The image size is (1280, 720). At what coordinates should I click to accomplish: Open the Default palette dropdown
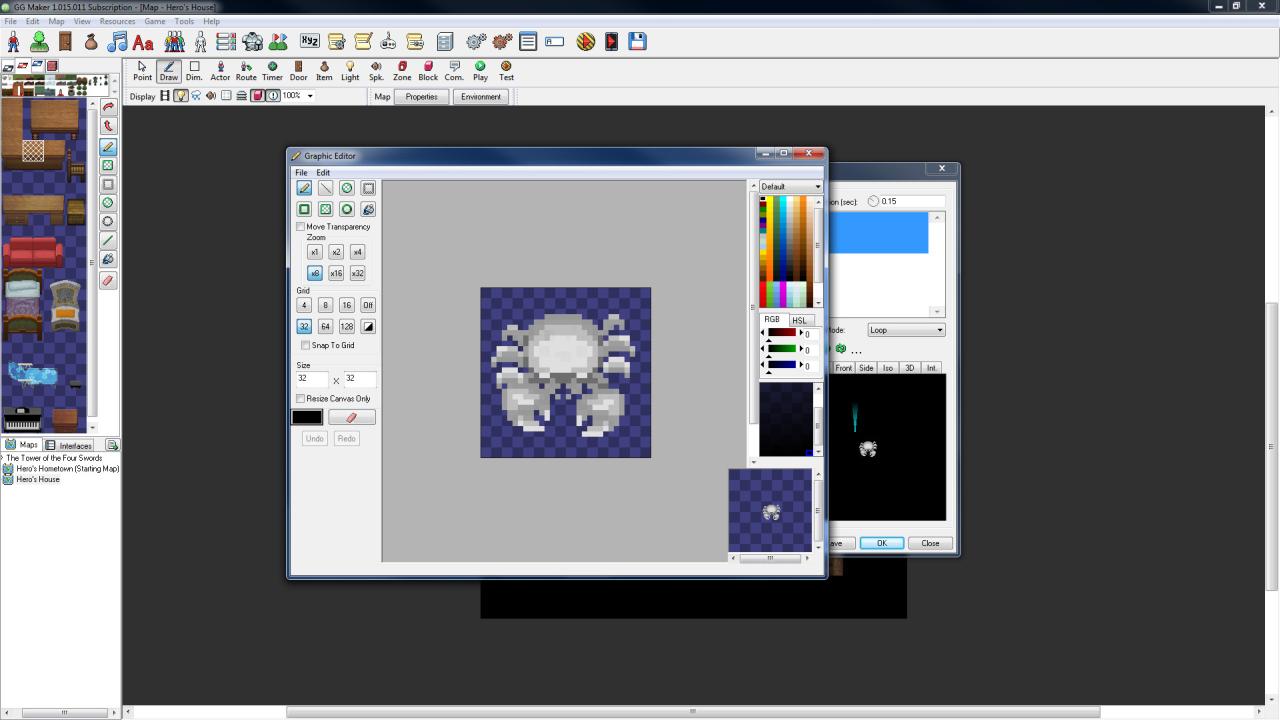pyautogui.click(x=790, y=187)
